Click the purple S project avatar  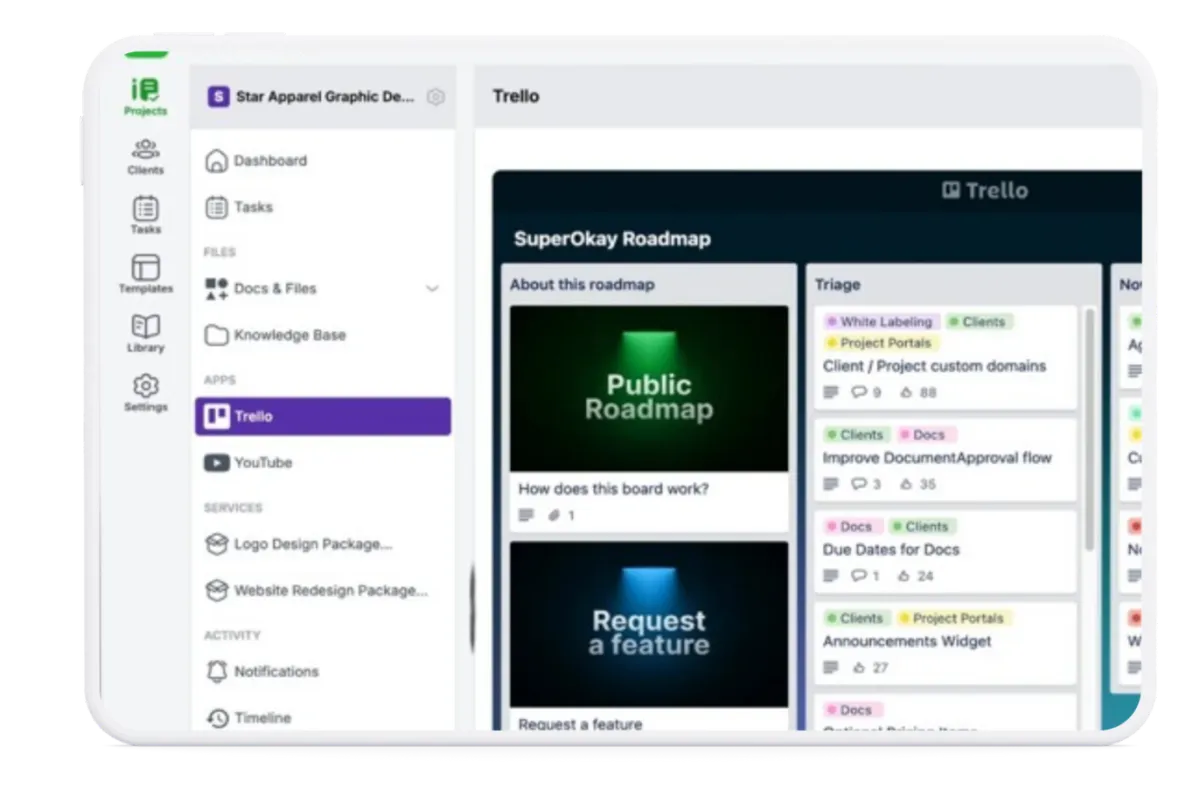point(218,97)
